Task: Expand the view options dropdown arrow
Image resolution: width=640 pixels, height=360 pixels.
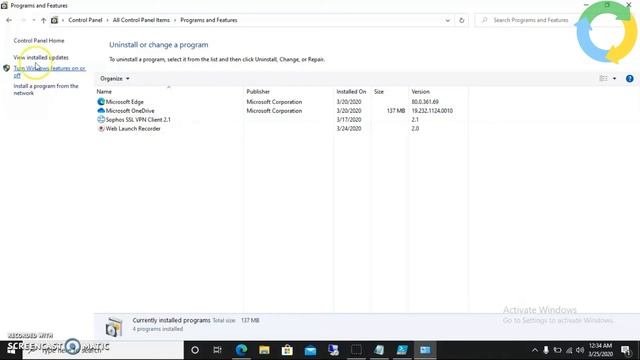Action: (x=614, y=78)
